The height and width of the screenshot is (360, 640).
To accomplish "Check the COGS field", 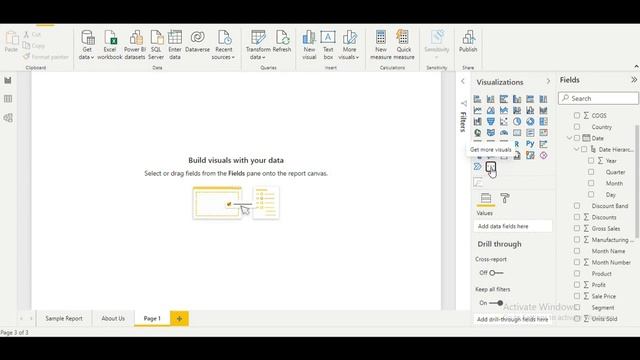I will (x=577, y=116).
